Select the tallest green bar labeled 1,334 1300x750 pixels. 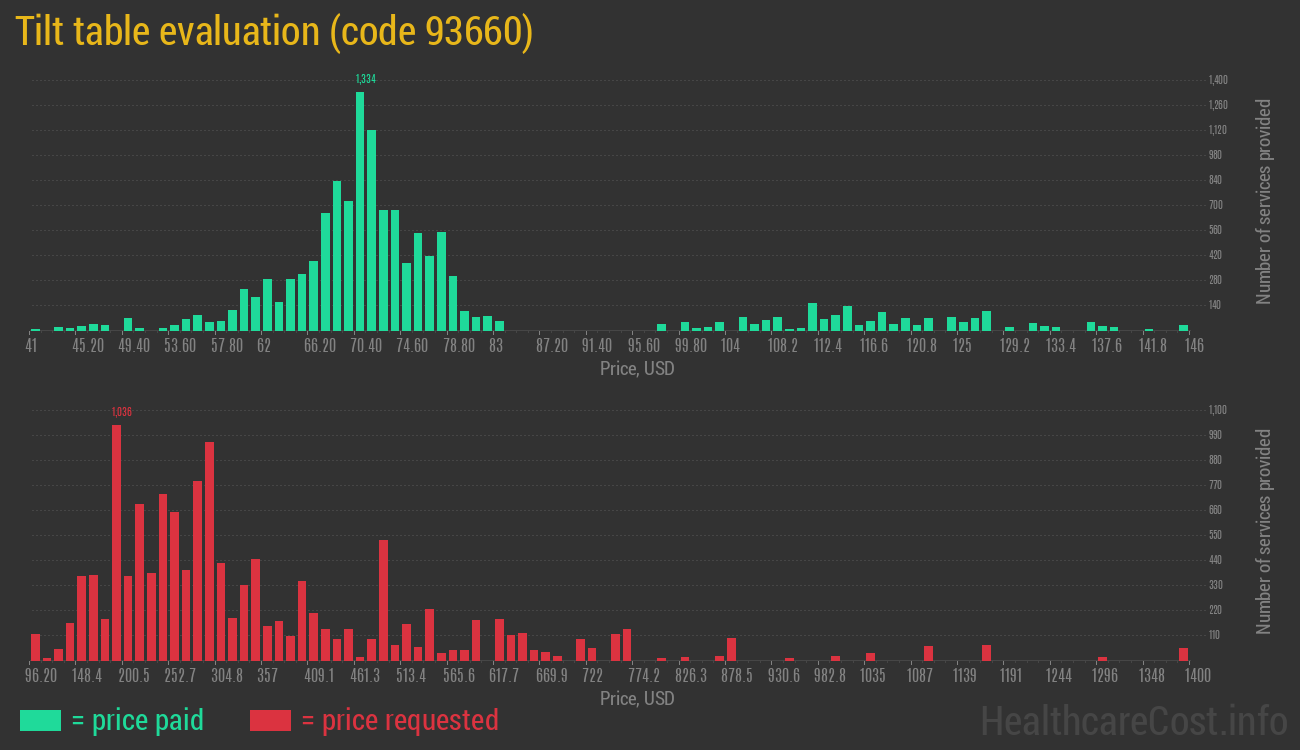(x=360, y=211)
